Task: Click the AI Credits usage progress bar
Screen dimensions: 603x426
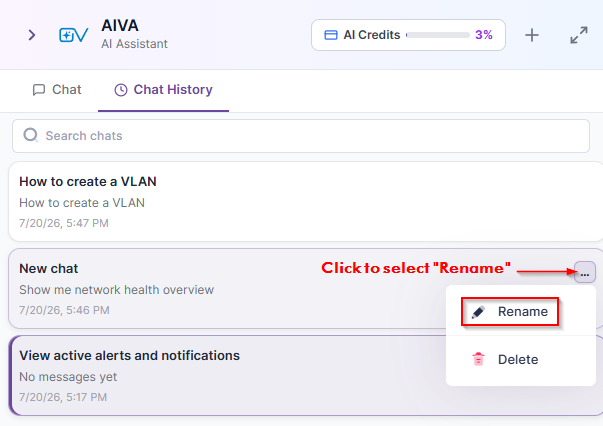Action: (x=438, y=35)
